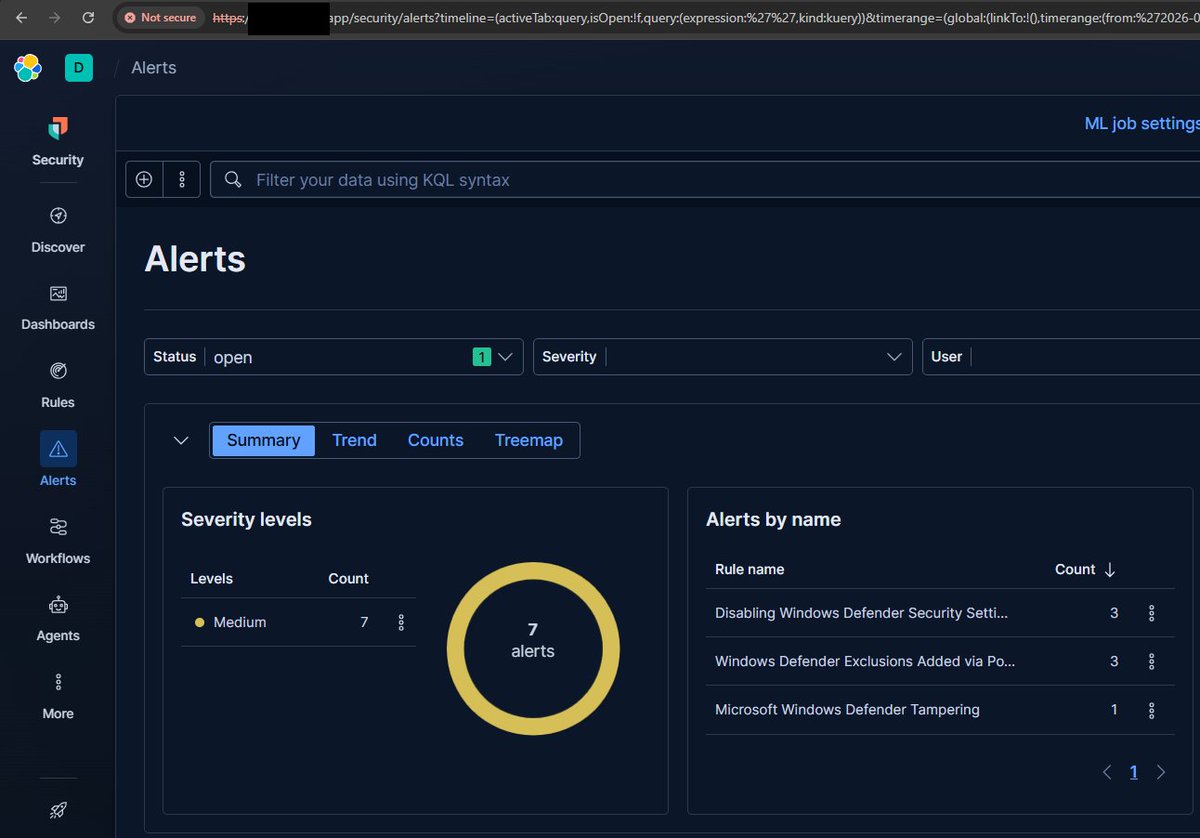Open actions for Windows Defender Exclusions row

coord(1151,661)
